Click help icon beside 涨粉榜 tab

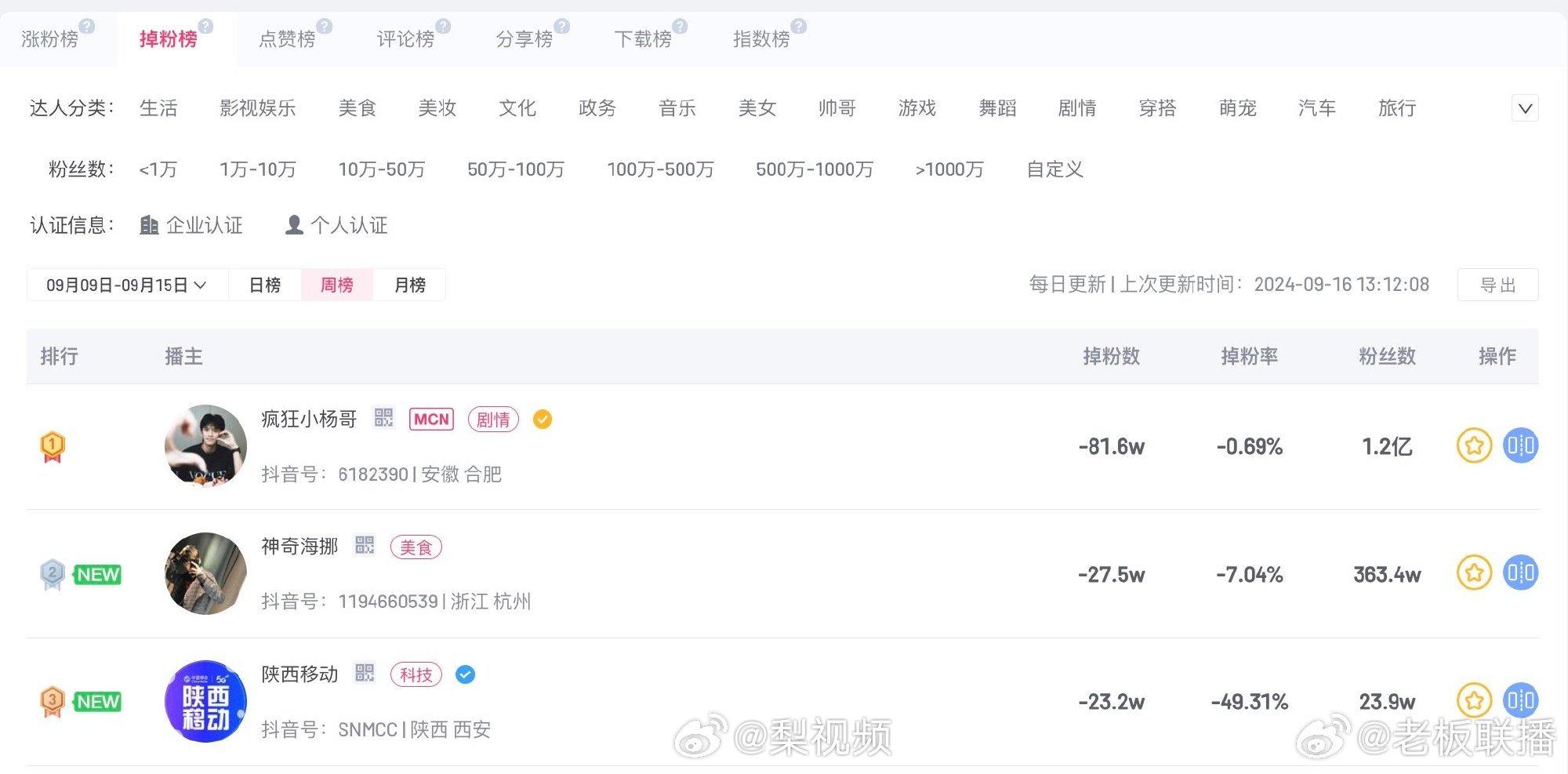tap(87, 27)
